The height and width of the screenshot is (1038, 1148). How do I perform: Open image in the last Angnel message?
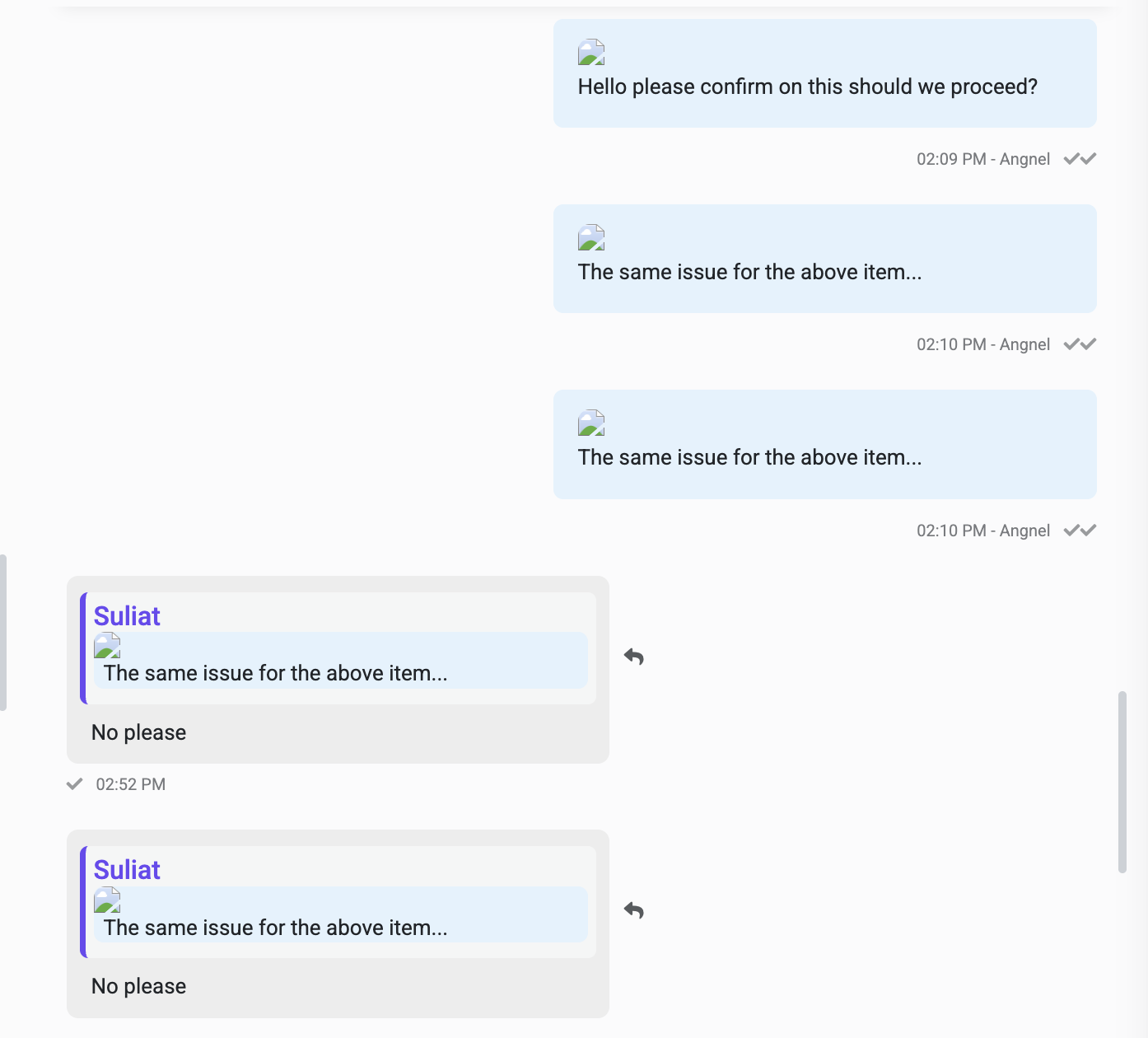pos(591,423)
